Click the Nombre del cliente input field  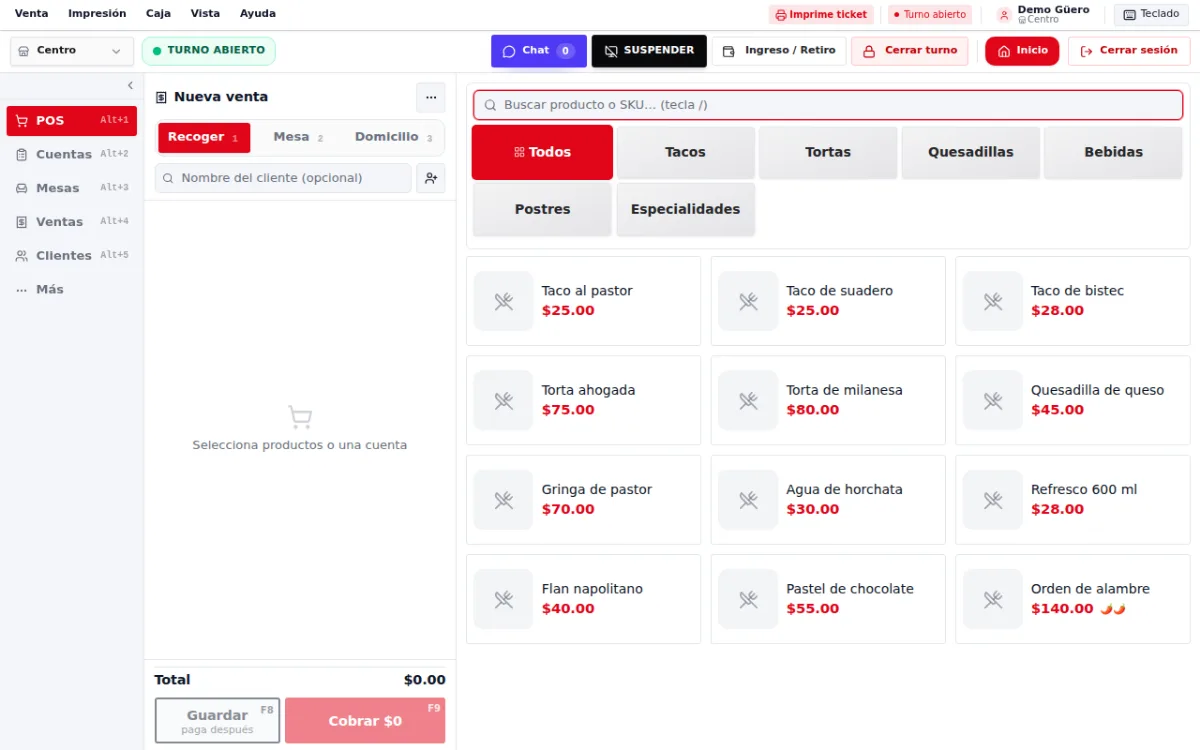tap(283, 178)
